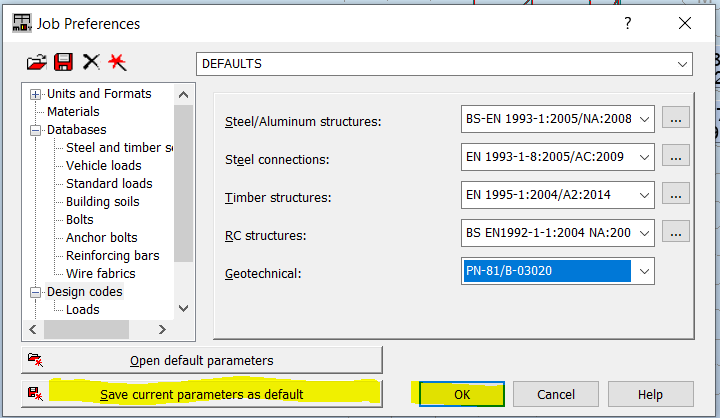Select Building soils in the tree
720x418 pixels.
102,202
